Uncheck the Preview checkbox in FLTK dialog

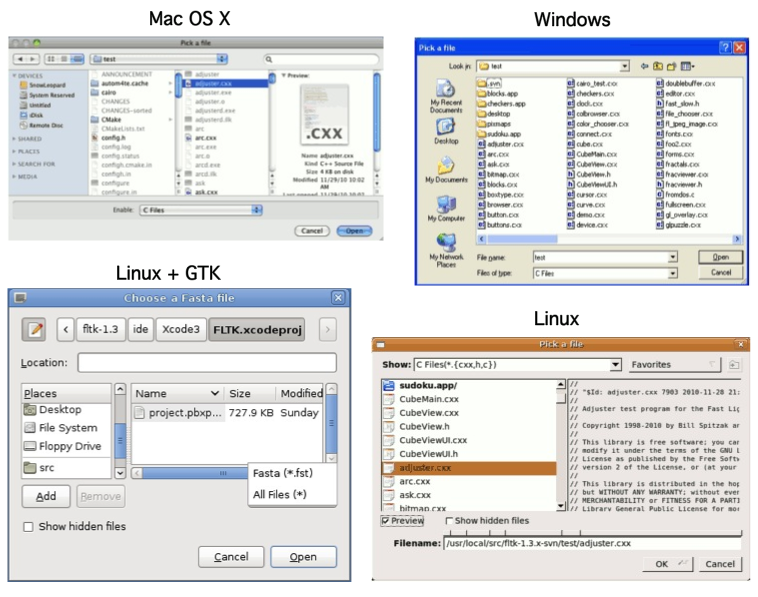pyautogui.click(x=386, y=521)
